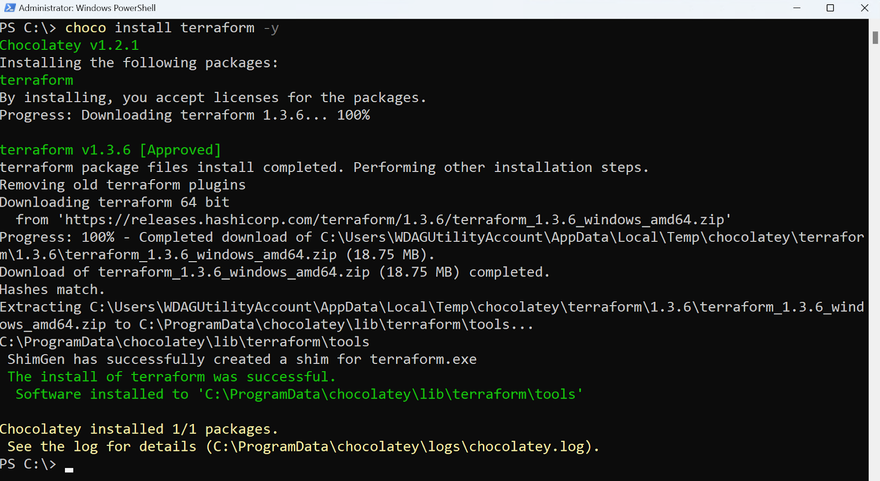Click the "Downloading terraform 64 bit" line

click(x=114, y=202)
